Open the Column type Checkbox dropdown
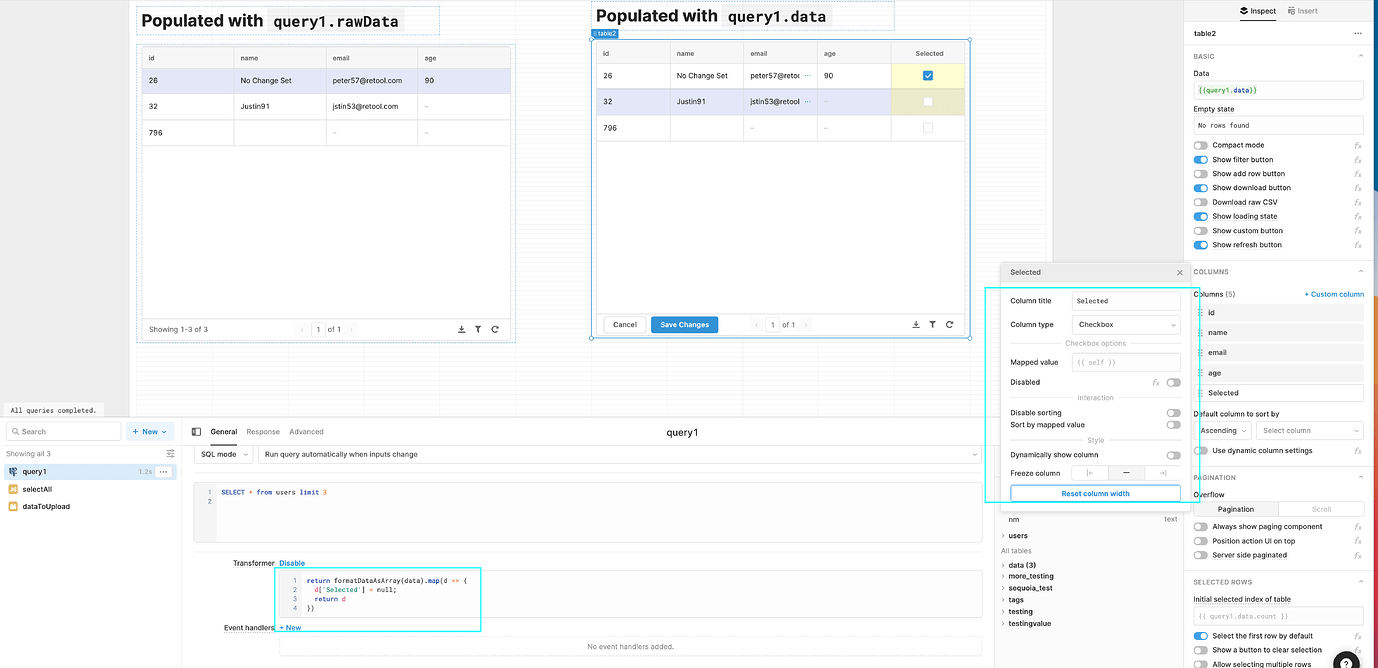This screenshot has height=668, width=1378. 1126,324
